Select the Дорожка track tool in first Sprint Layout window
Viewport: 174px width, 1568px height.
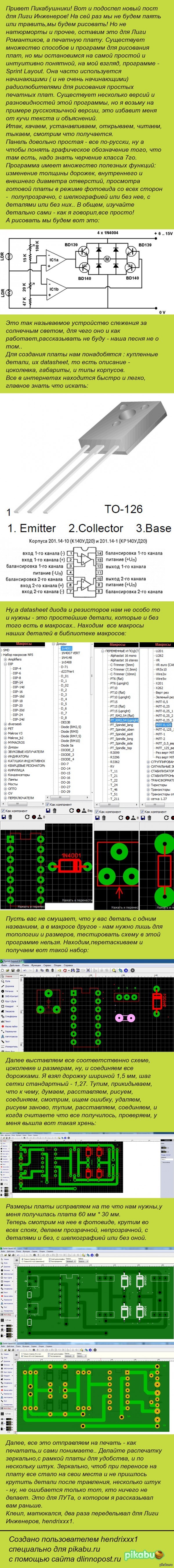[8, 986]
